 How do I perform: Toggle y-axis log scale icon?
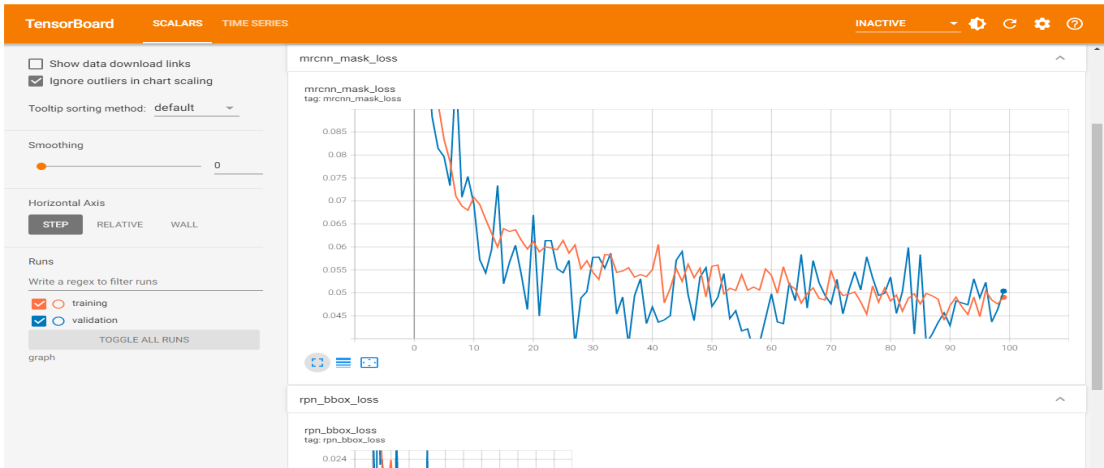342,362
